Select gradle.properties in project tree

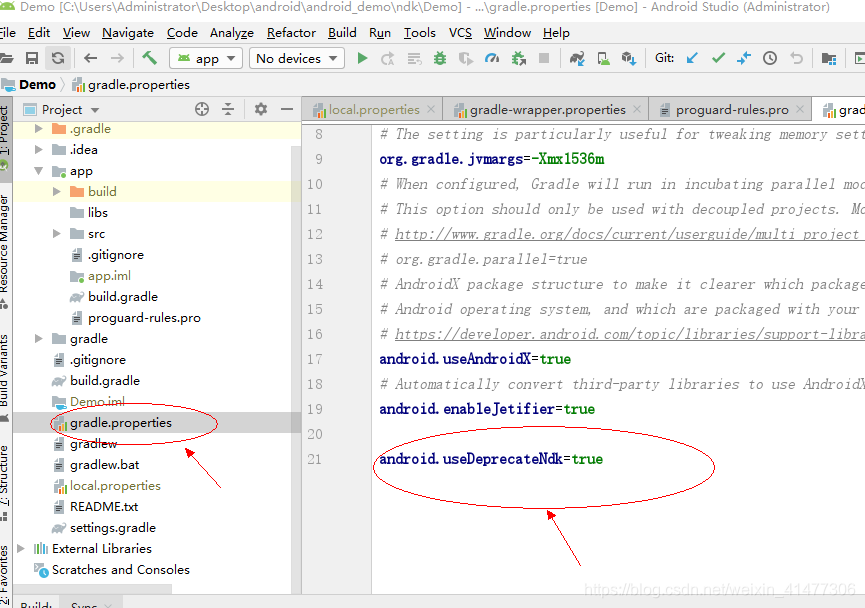121,423
